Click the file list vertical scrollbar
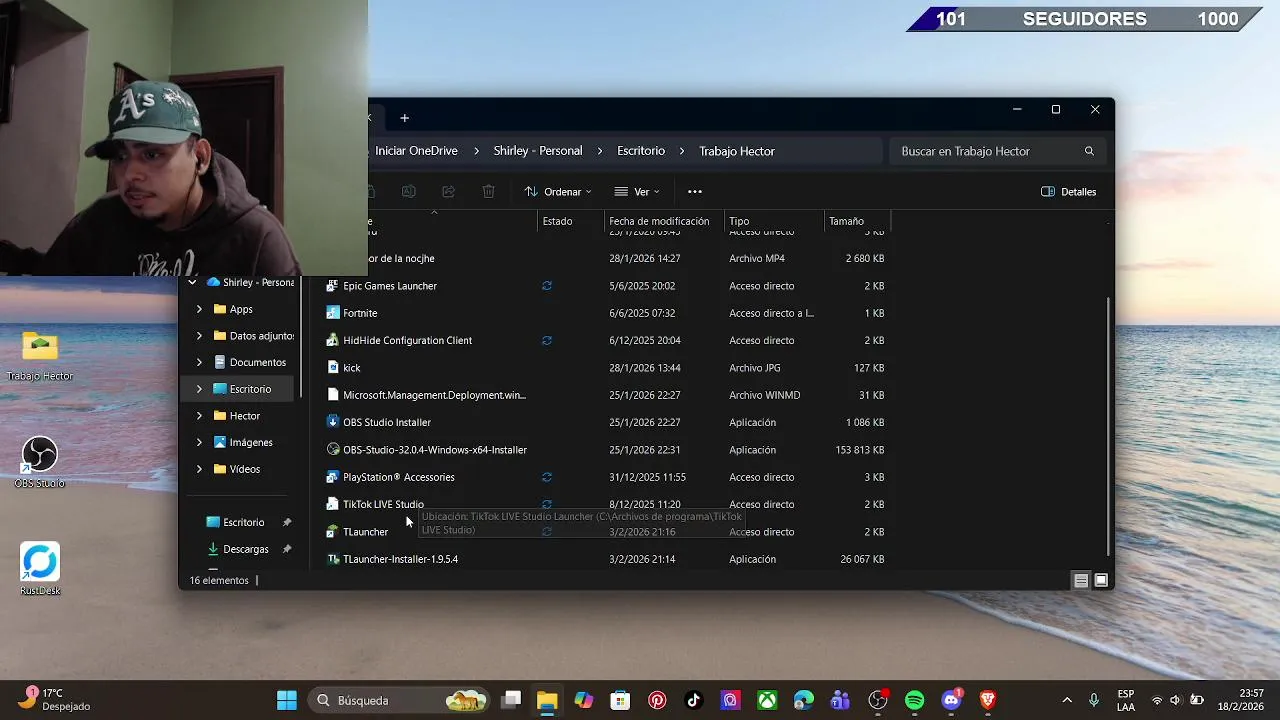 [1108, 426]
